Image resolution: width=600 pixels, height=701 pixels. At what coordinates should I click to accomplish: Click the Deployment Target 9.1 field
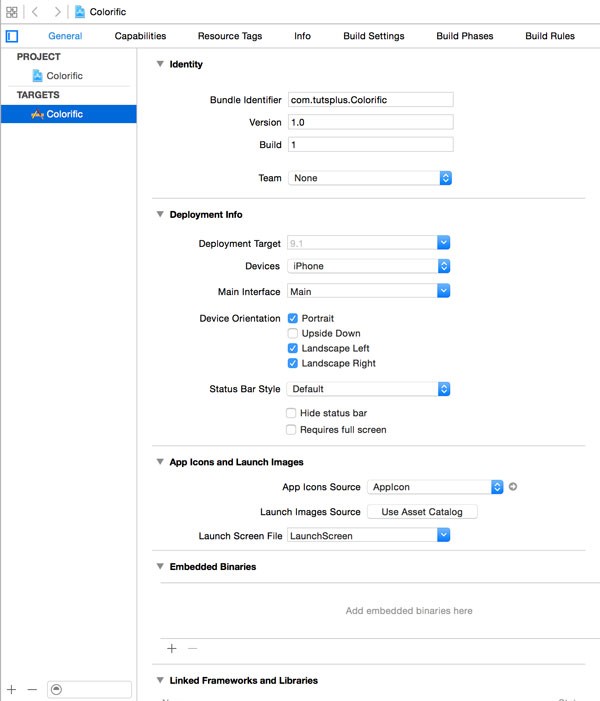point(362,243)
